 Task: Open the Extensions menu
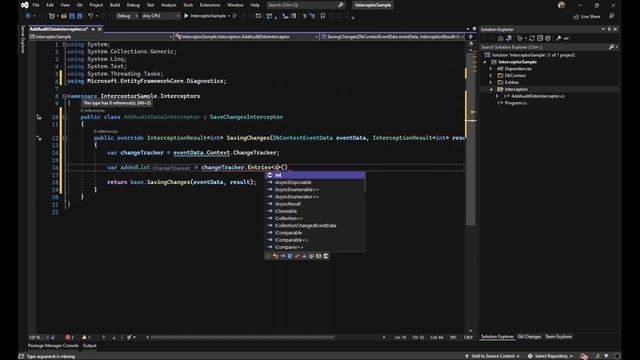point(210,5)
